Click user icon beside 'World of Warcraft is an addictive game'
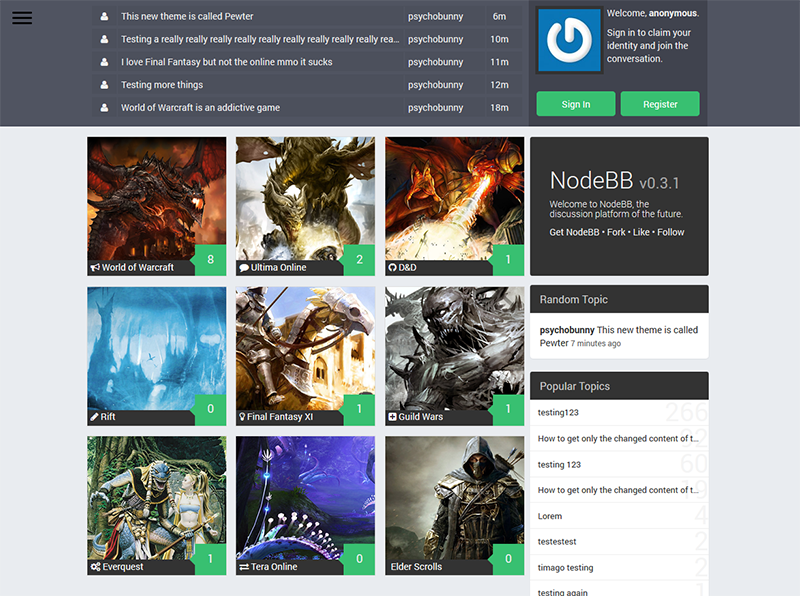This screenshot has width=800, height=596. (x=104, y=108)
